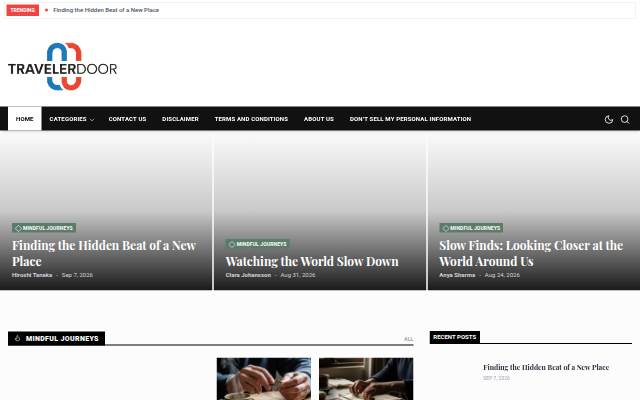Open Terms and Conditions page

tap(251, 119)
